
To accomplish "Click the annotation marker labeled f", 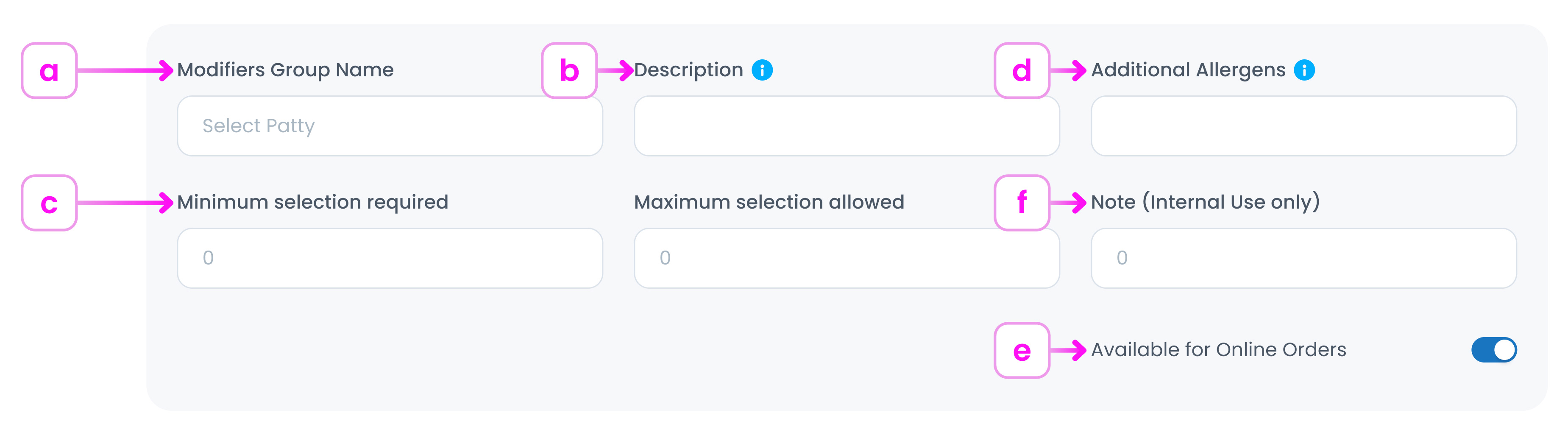I will click(x=1022, y=203).
